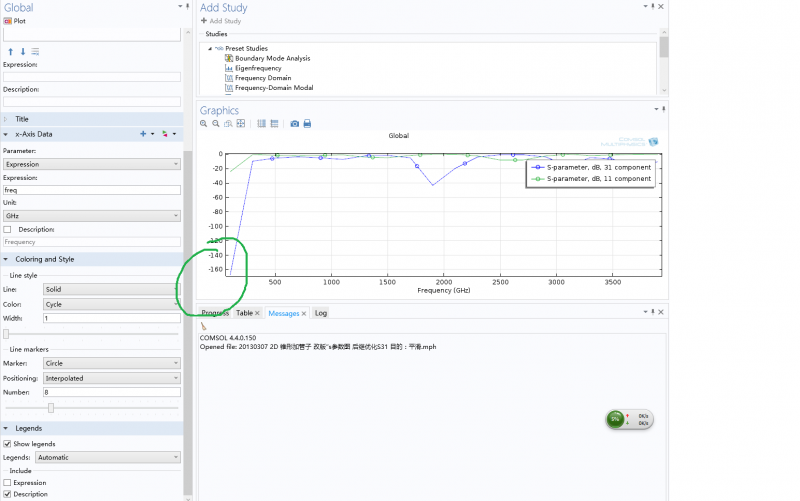Open Positioning dropdown showing Interpolated

[x=112, y=378]
